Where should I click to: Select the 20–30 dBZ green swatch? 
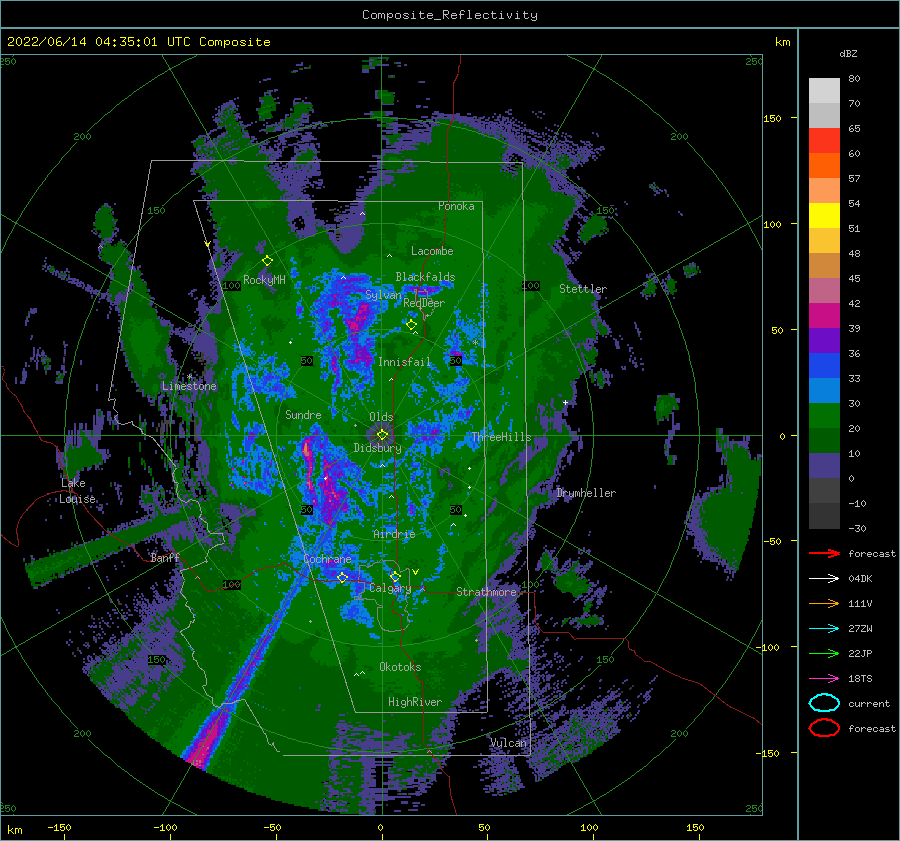[x=824, y=416]
